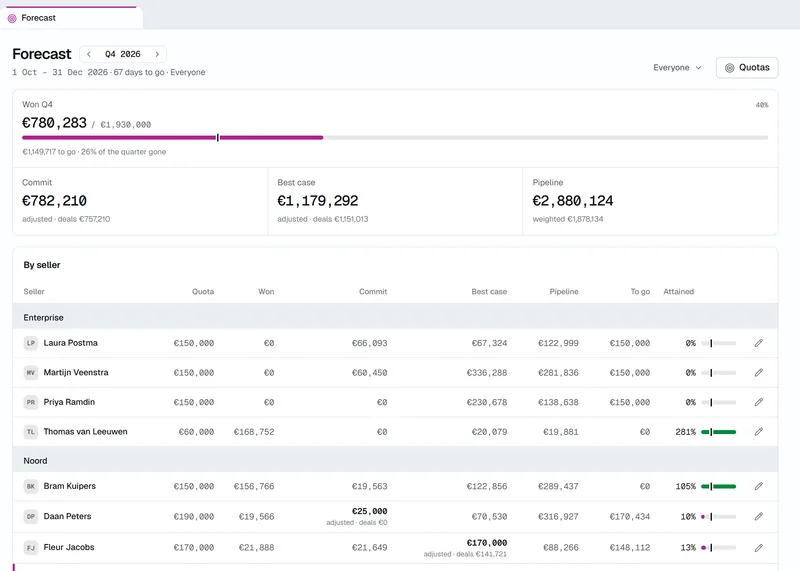Edit Priya Ramdin's forecast with pencil icon
This screenshot has width=800, height=571.
pos(759,403)
